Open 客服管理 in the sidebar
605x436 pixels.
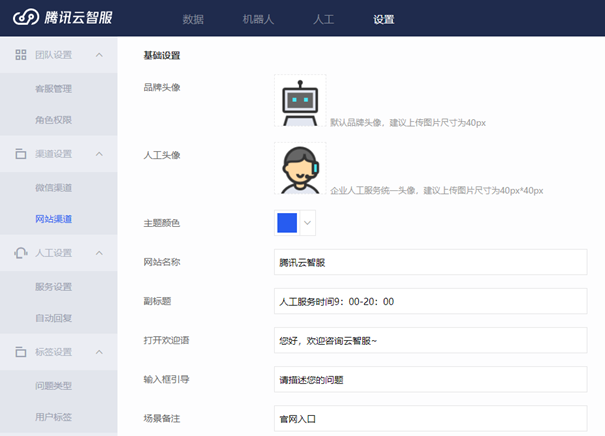(x=54, y=89)
